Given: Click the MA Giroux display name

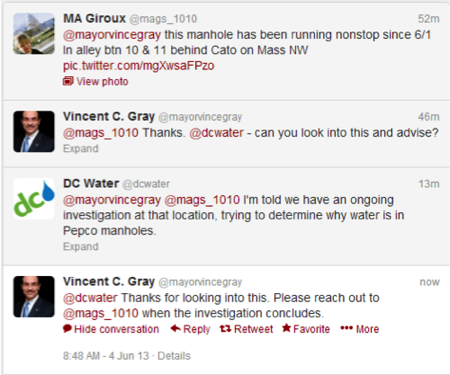Looking at the screenshot, I should click(x=95, y=18).
